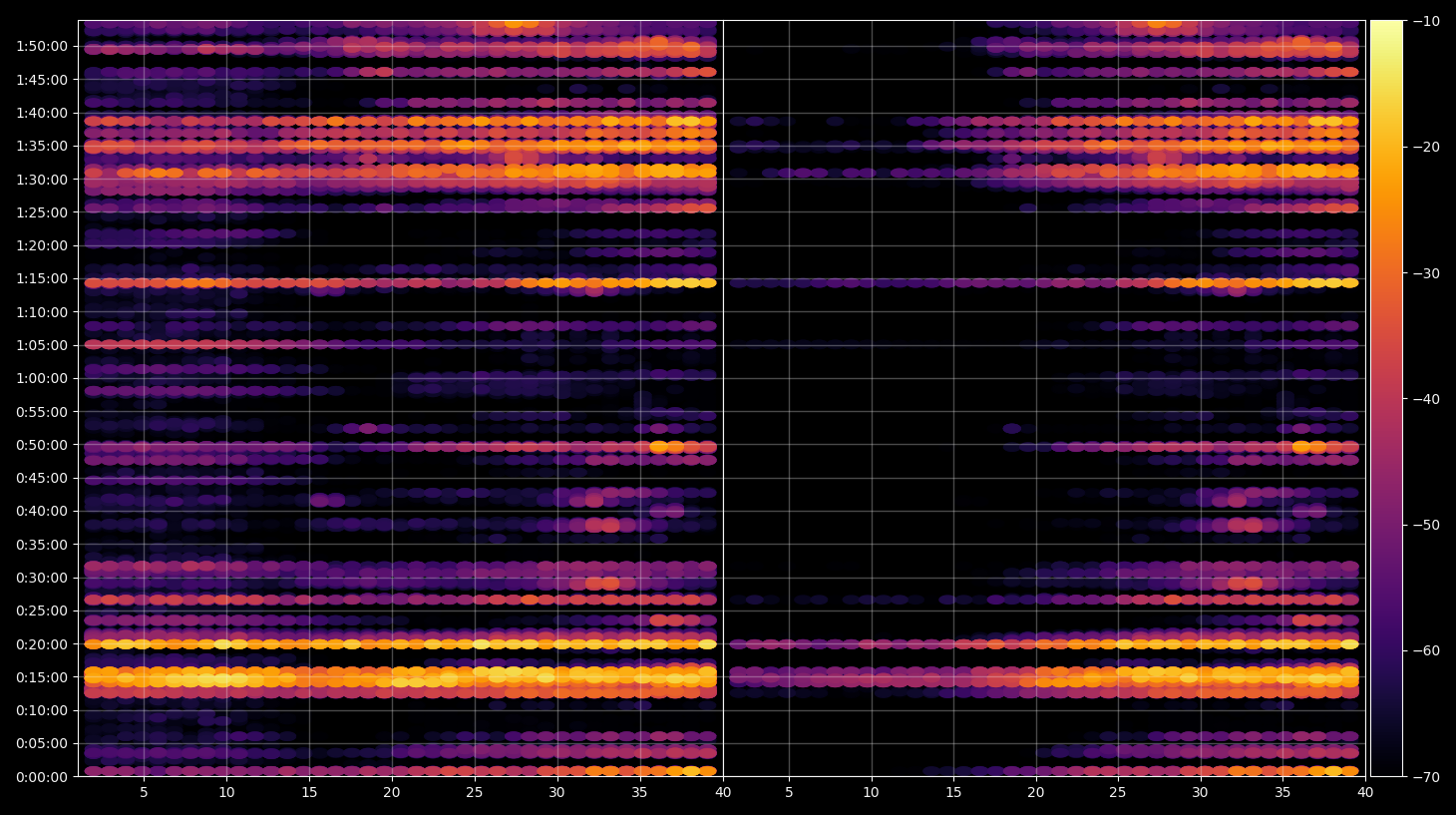This screenshot has width=1456, height=815.
Task: Click the -10 label on the colorbar
Action: (x=1426, y=21)
